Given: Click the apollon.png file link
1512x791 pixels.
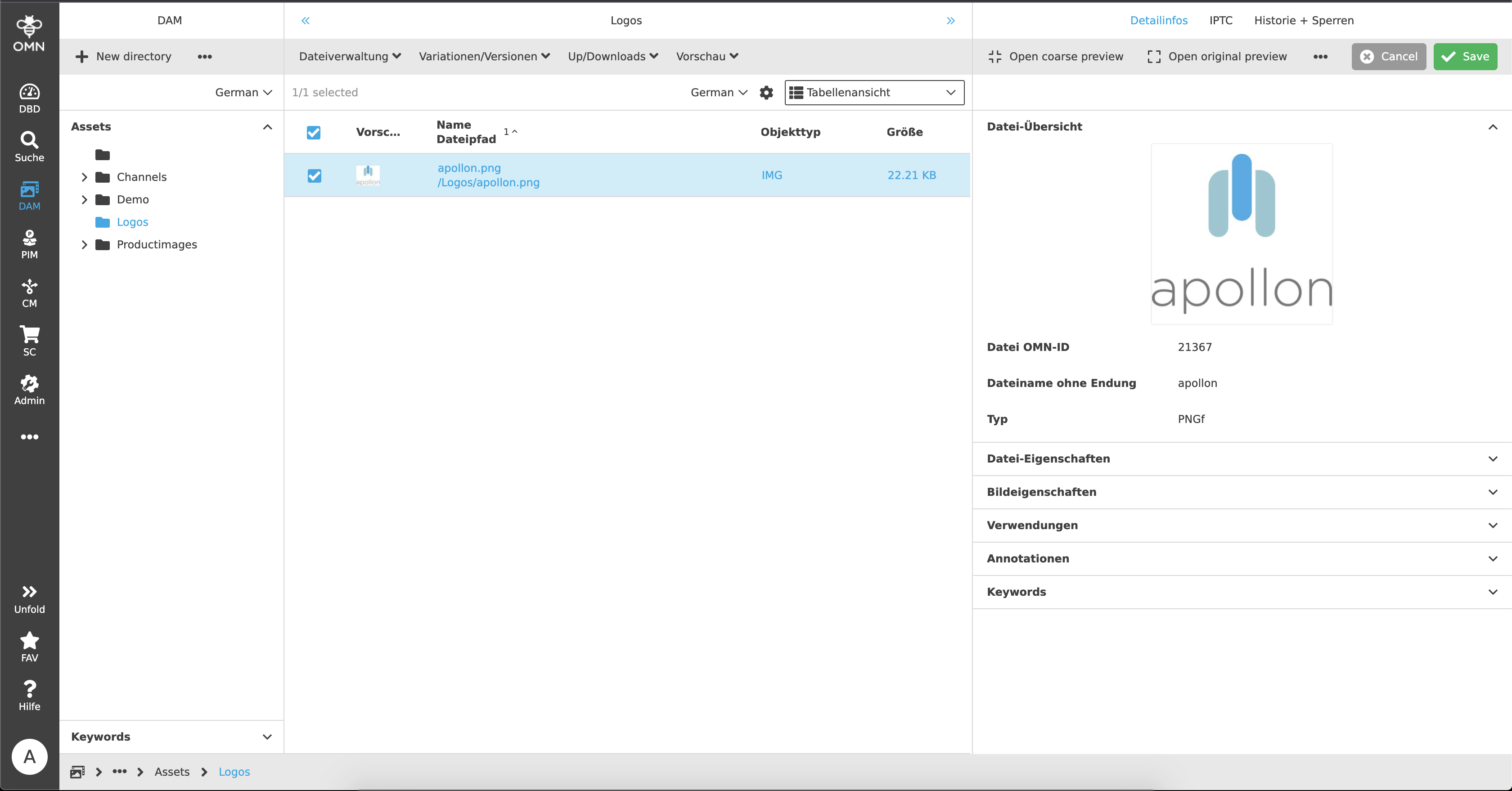Looking at the screenshot, I should point(468,168).
